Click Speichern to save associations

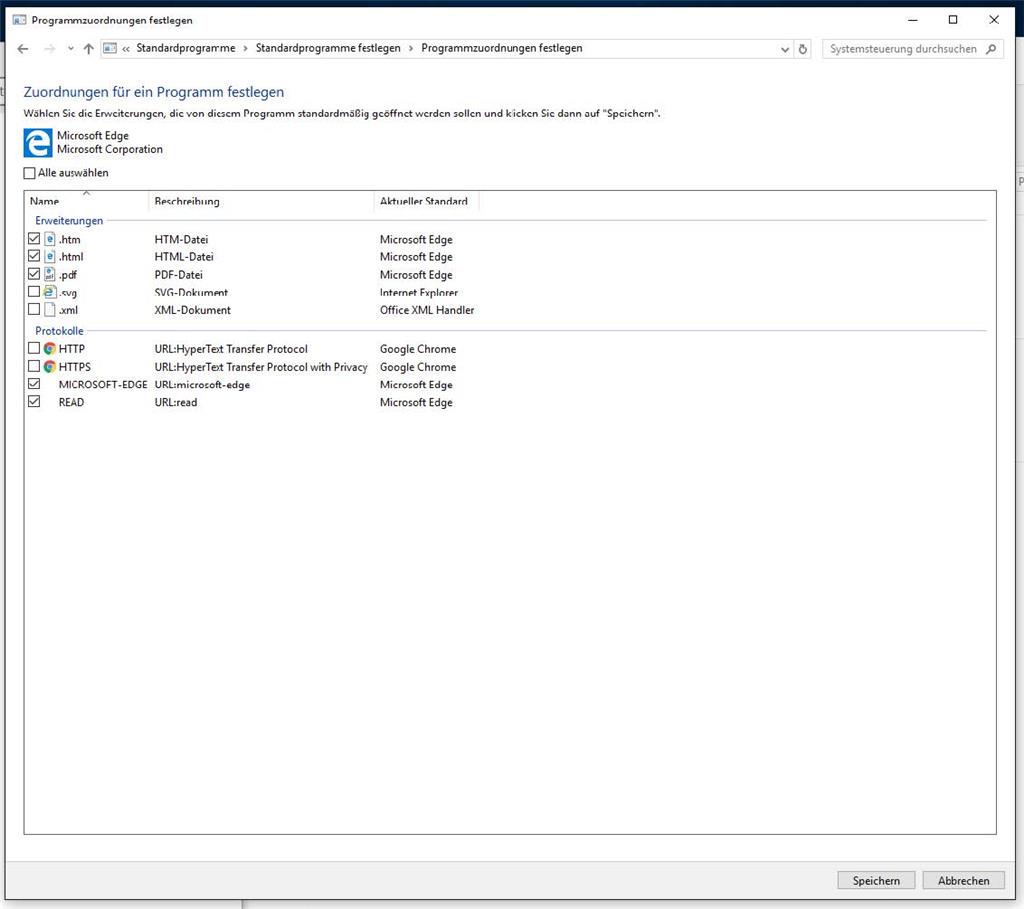876,880
